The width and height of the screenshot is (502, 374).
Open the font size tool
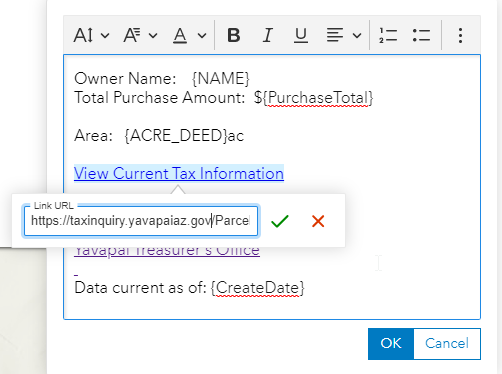(x=83, y=35)
